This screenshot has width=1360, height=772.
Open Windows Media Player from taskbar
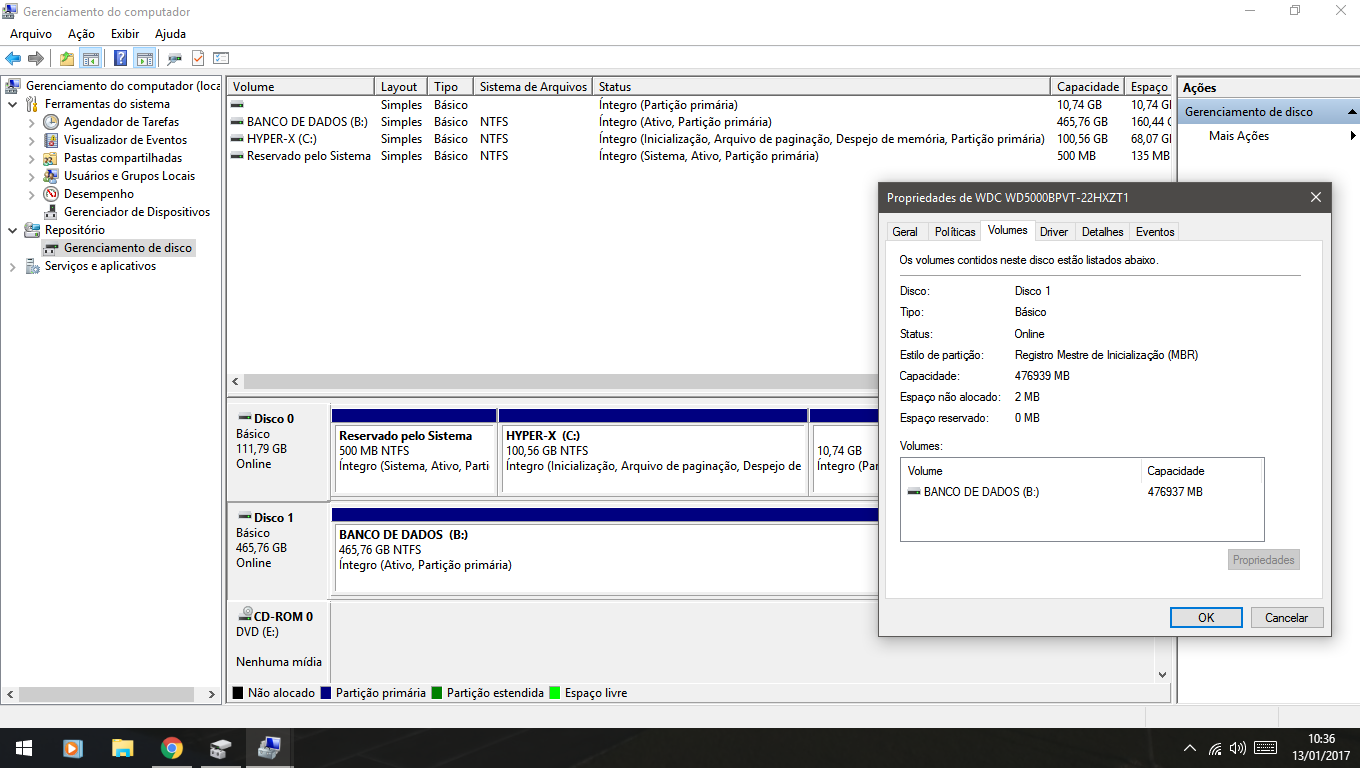pyautogui.click(x=72, y=748)
